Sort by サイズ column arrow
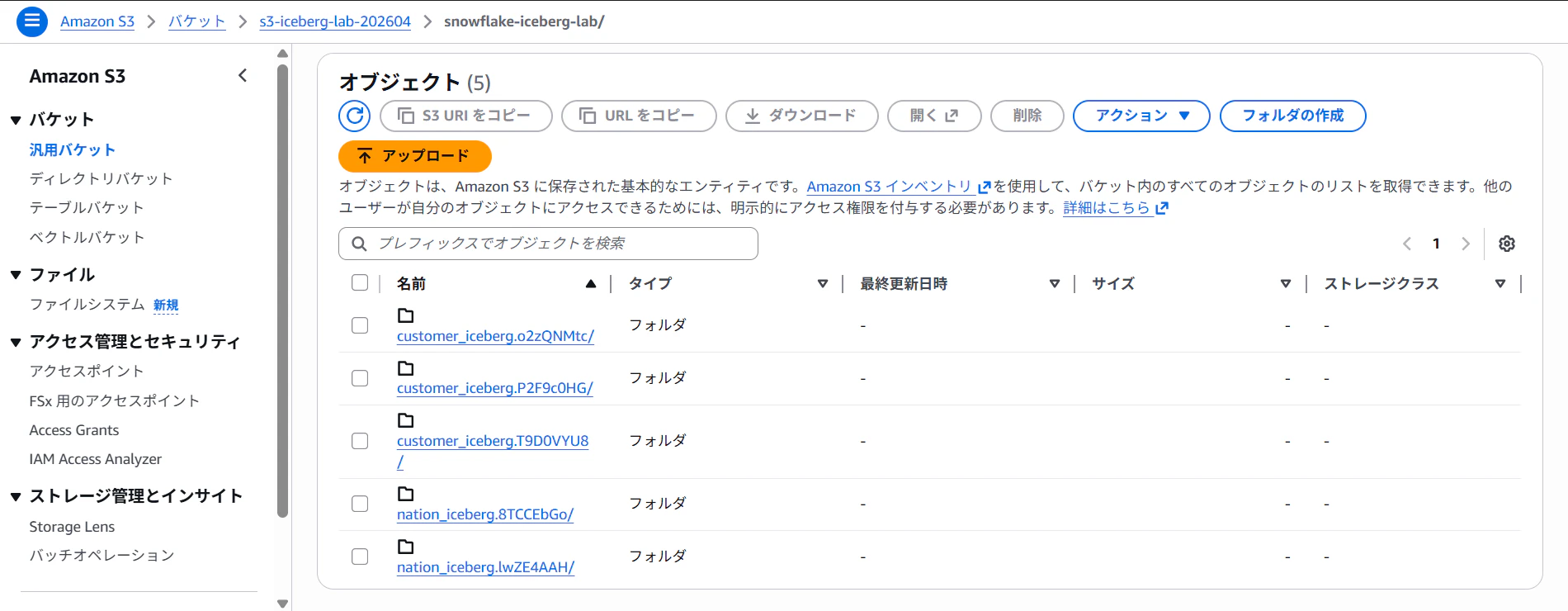 coord(1286,283)
